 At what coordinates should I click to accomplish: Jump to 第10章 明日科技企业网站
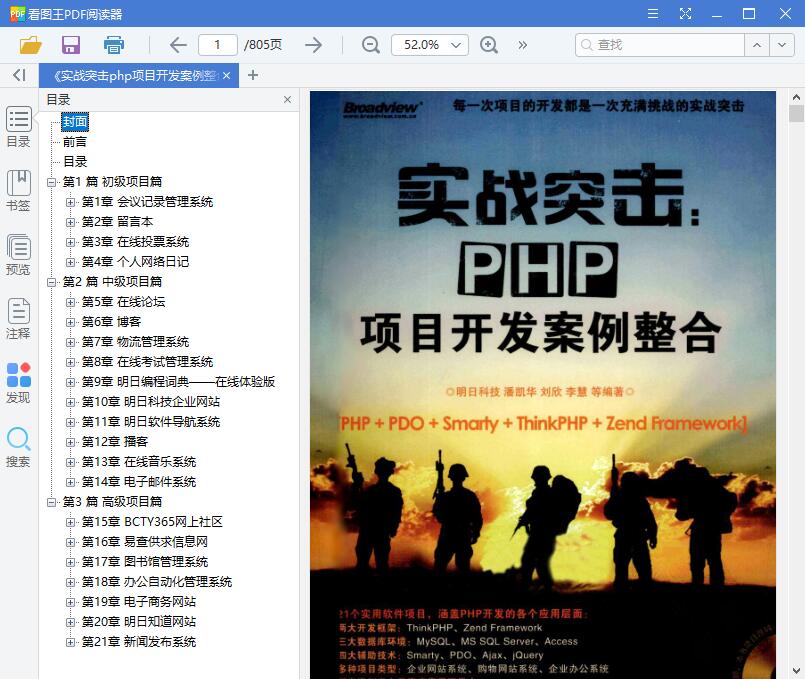click(x=151, y=402)
